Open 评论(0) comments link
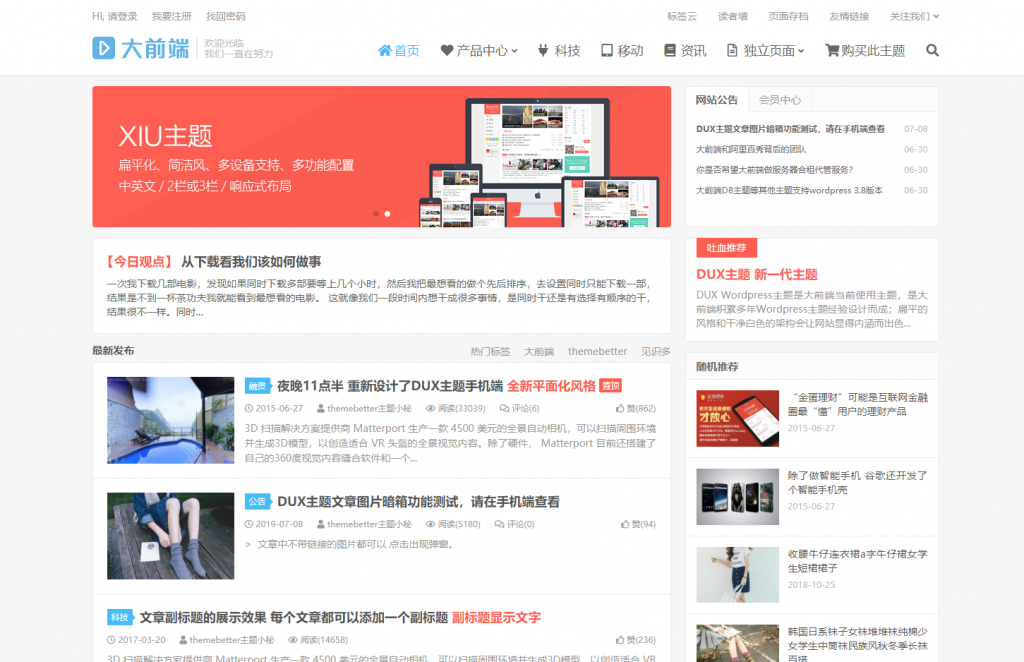The image size is (1024, 662). (x=515, y=524)
